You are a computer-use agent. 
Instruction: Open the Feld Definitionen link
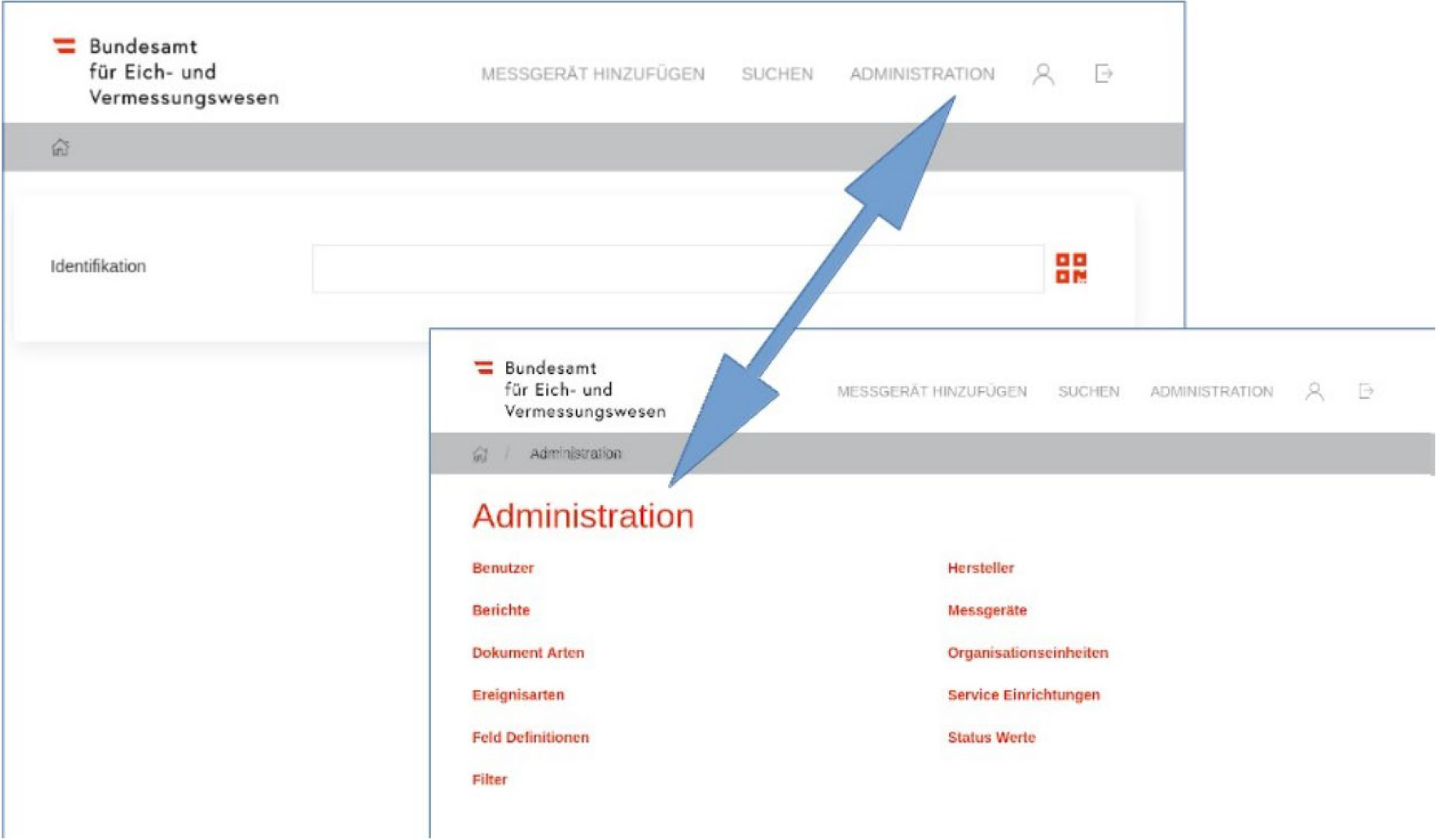point(530,737)
